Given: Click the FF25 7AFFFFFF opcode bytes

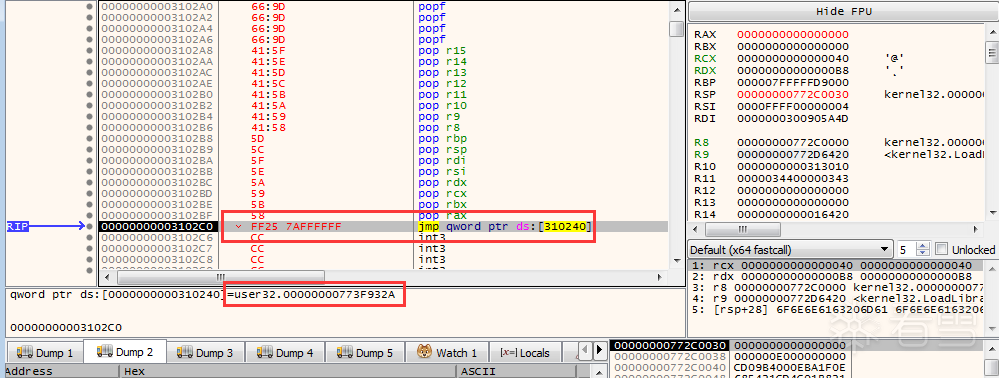Looking at the screenshot, I should point(296,226).
